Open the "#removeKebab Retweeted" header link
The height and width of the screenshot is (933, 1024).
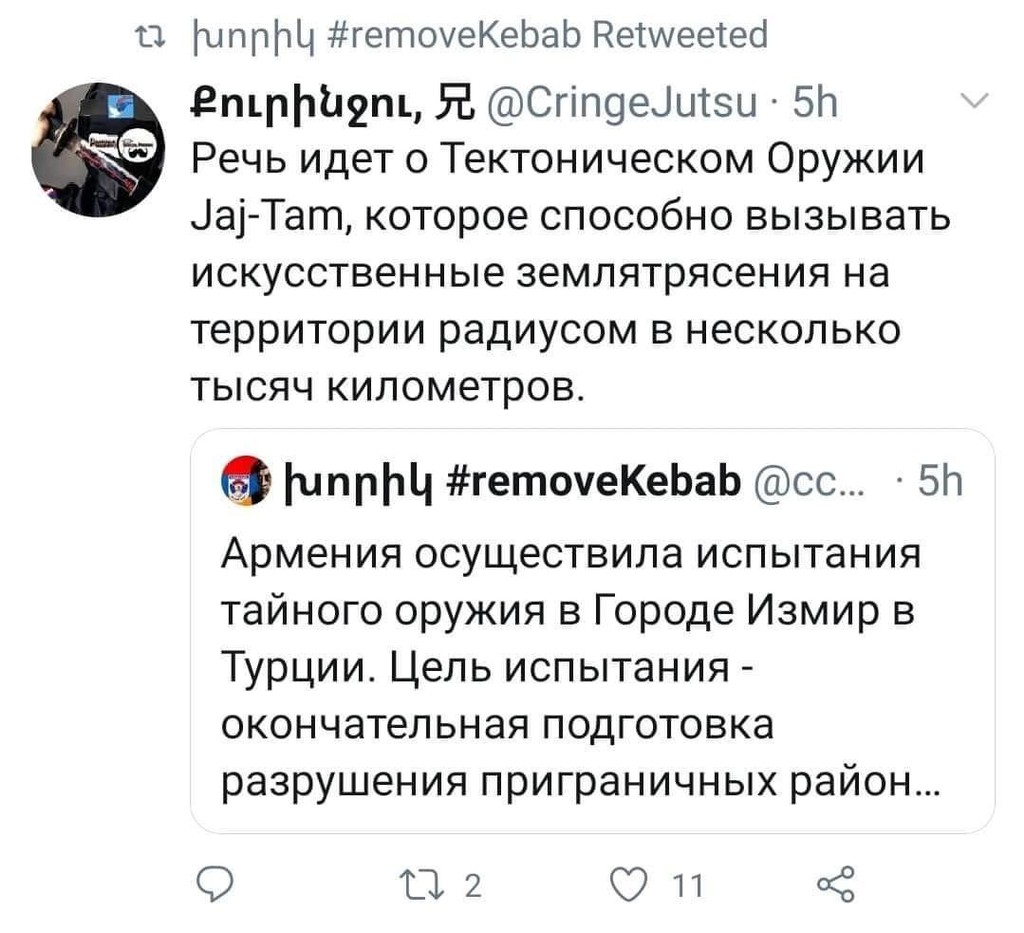[478, 36]
